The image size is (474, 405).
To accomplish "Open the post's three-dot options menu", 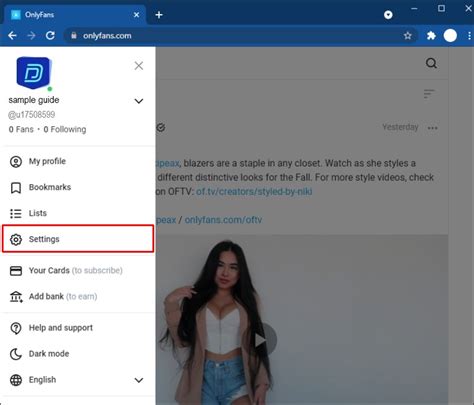I will 433,128.
